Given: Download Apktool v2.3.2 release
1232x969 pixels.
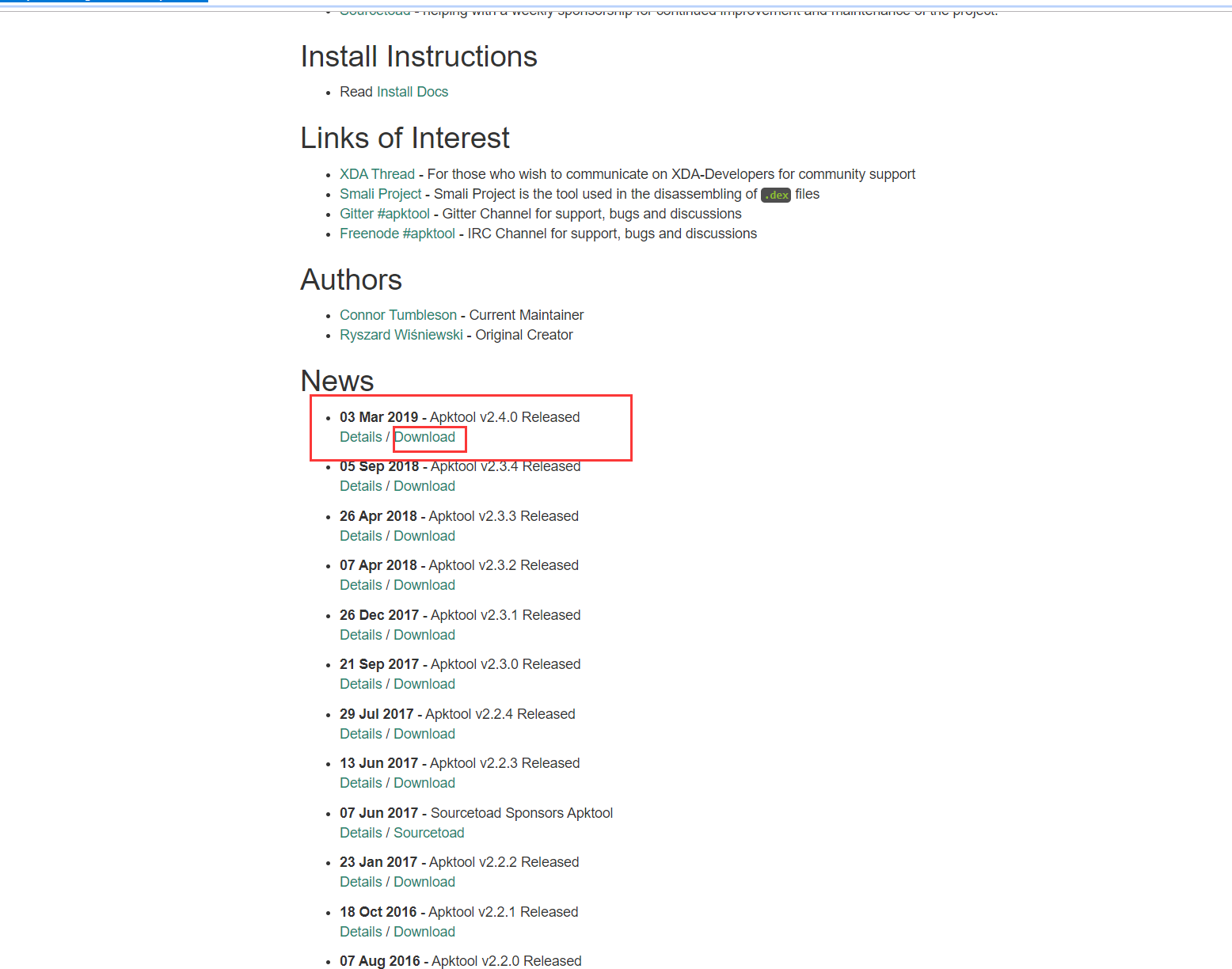Looking at the screenshot, I should [424, 585].
